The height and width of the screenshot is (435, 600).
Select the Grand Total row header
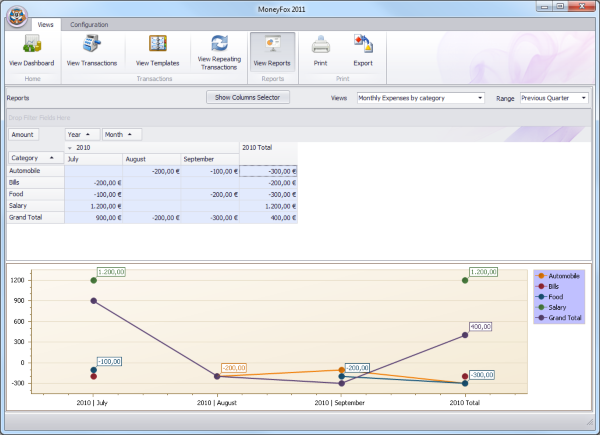tap(36, 217)
